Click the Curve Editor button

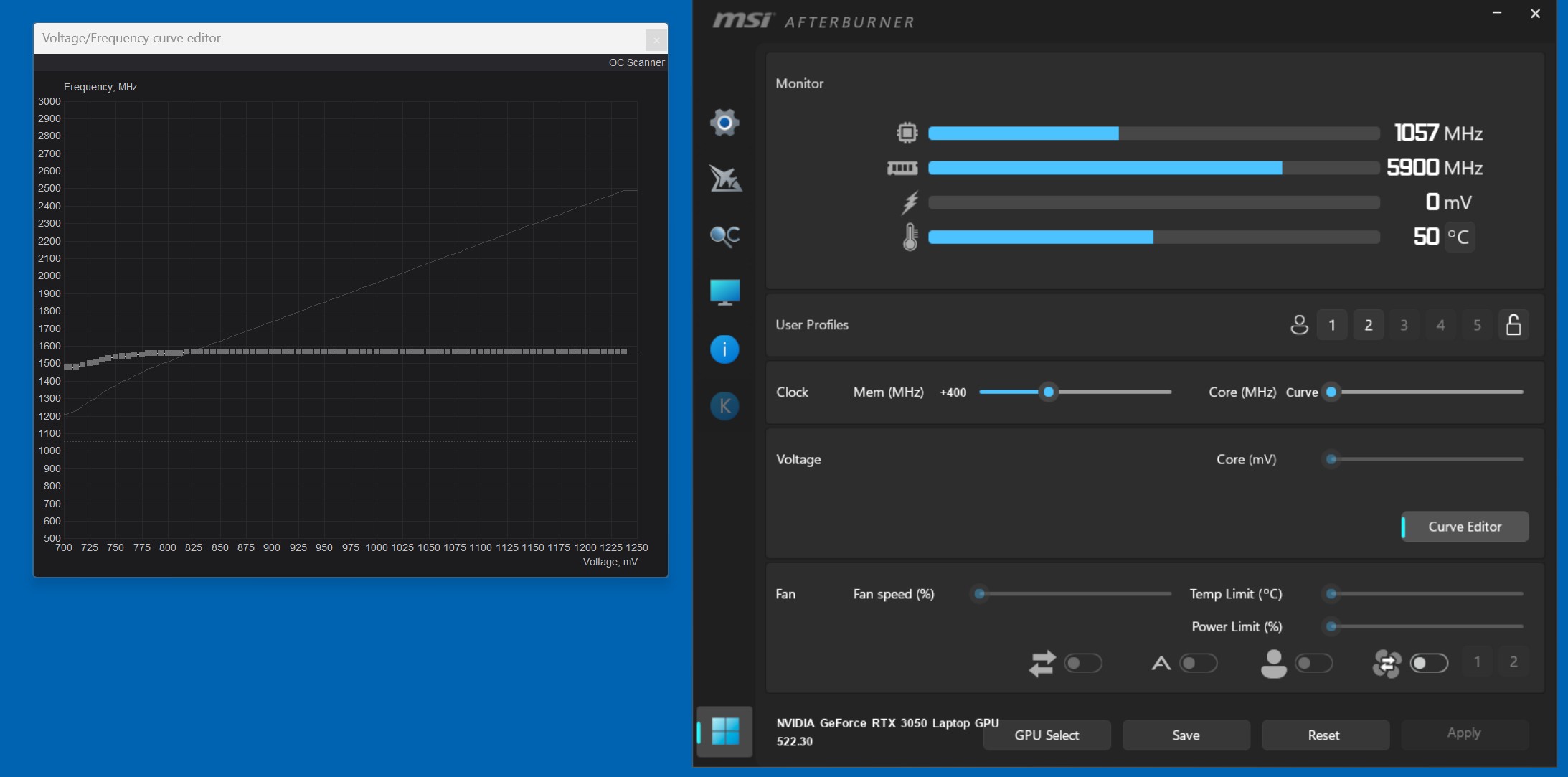[x=1465, y=527]
